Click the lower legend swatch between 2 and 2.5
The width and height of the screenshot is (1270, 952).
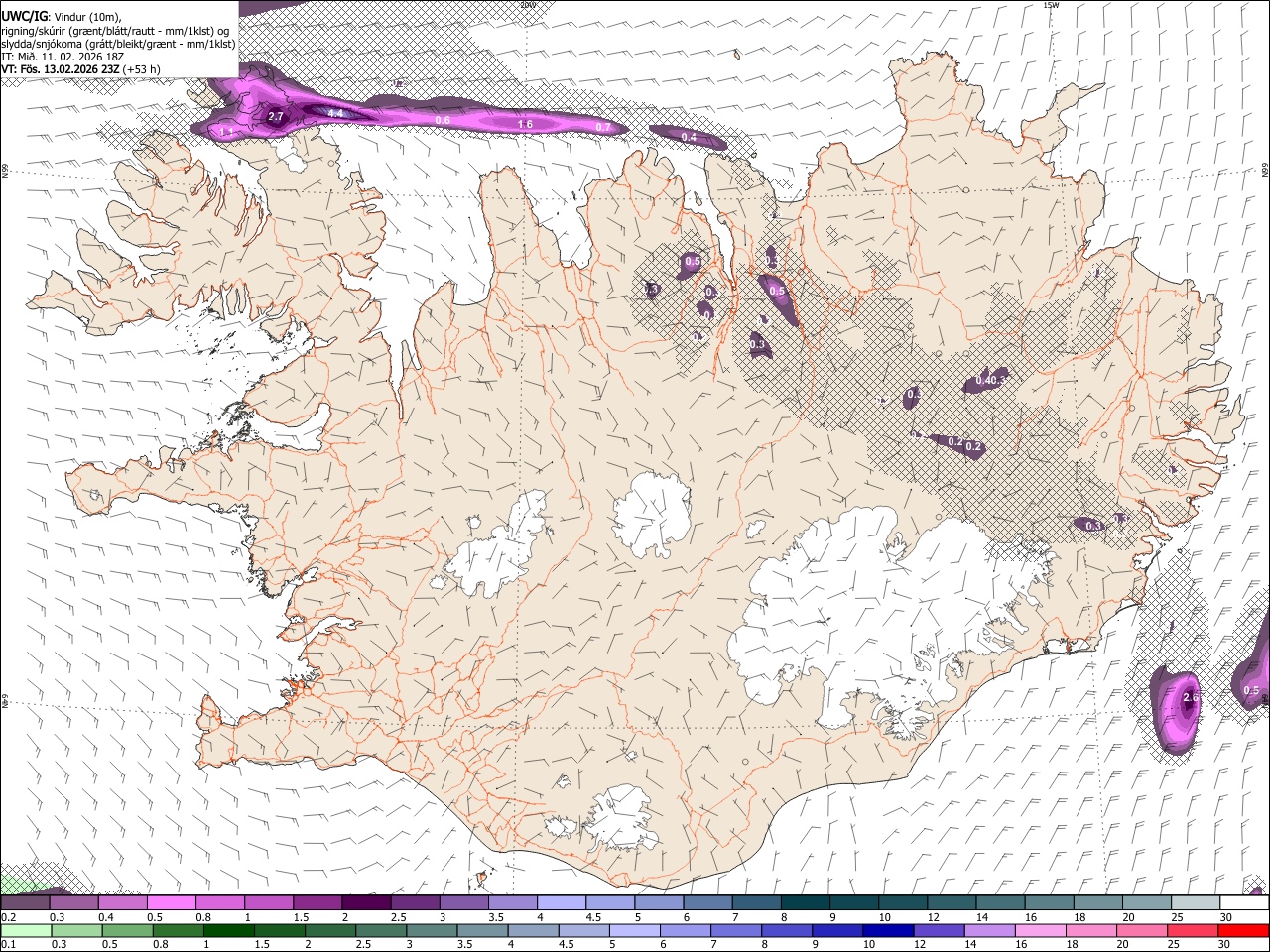(331, 930)
